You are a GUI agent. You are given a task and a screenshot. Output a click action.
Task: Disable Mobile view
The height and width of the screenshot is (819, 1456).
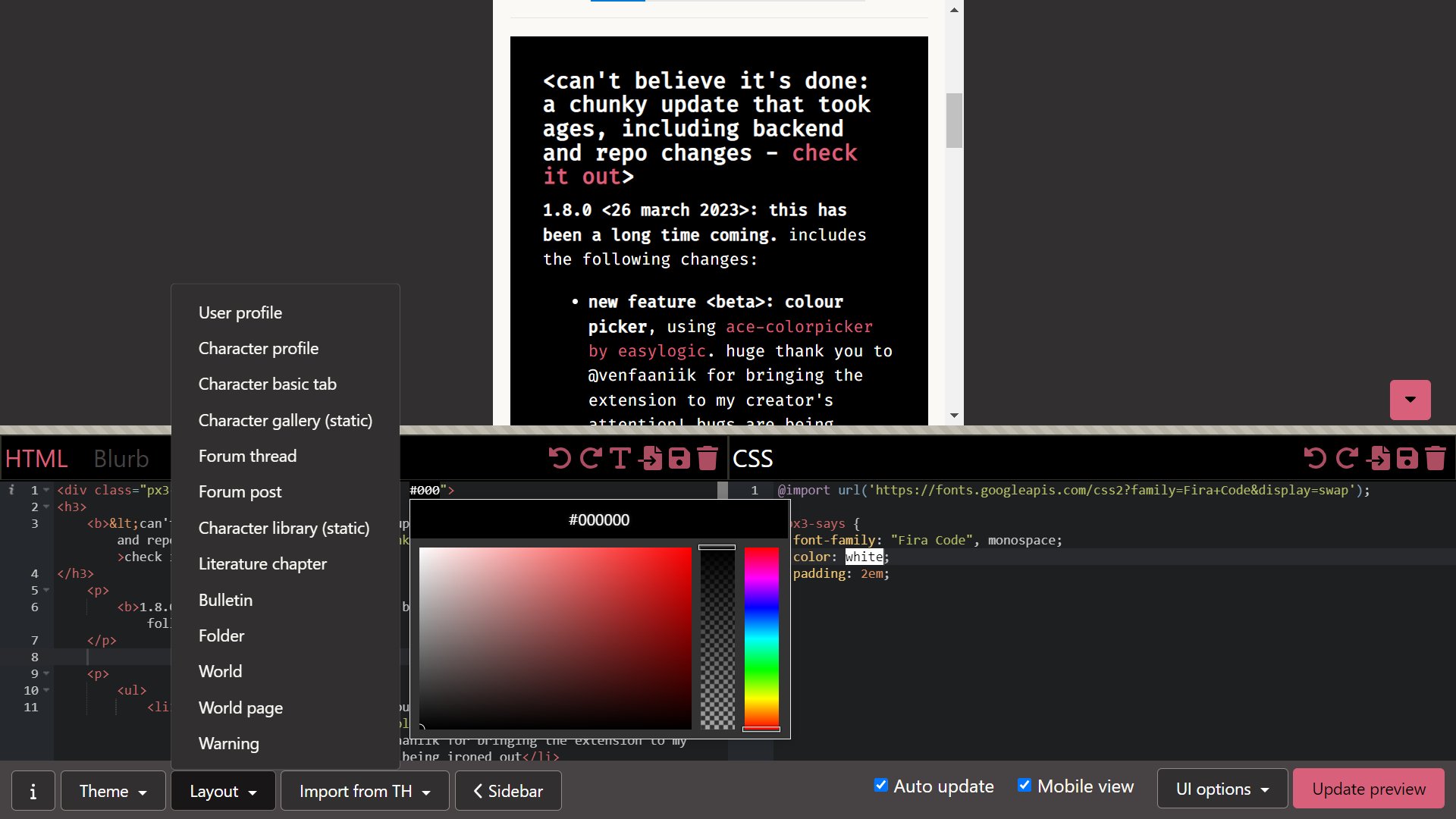(x=1025, y=786)
